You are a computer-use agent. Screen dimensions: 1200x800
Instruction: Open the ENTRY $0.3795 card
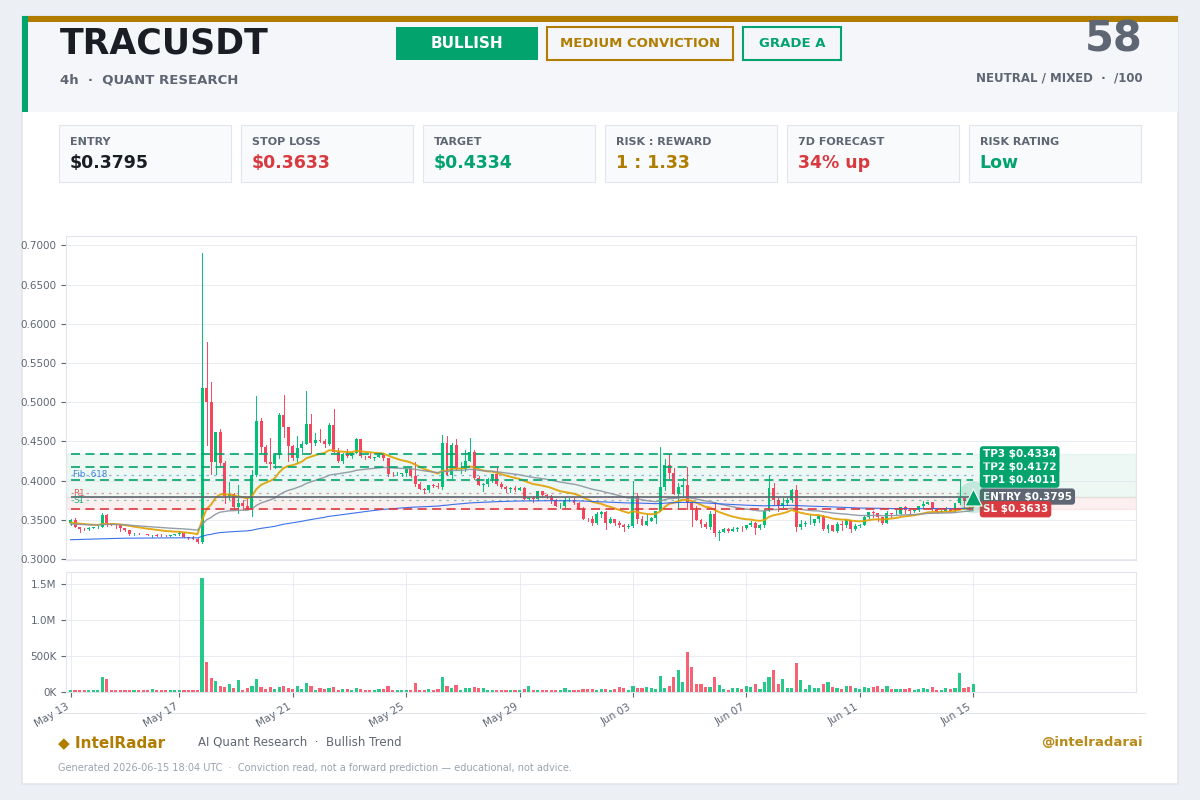(145, 153)
